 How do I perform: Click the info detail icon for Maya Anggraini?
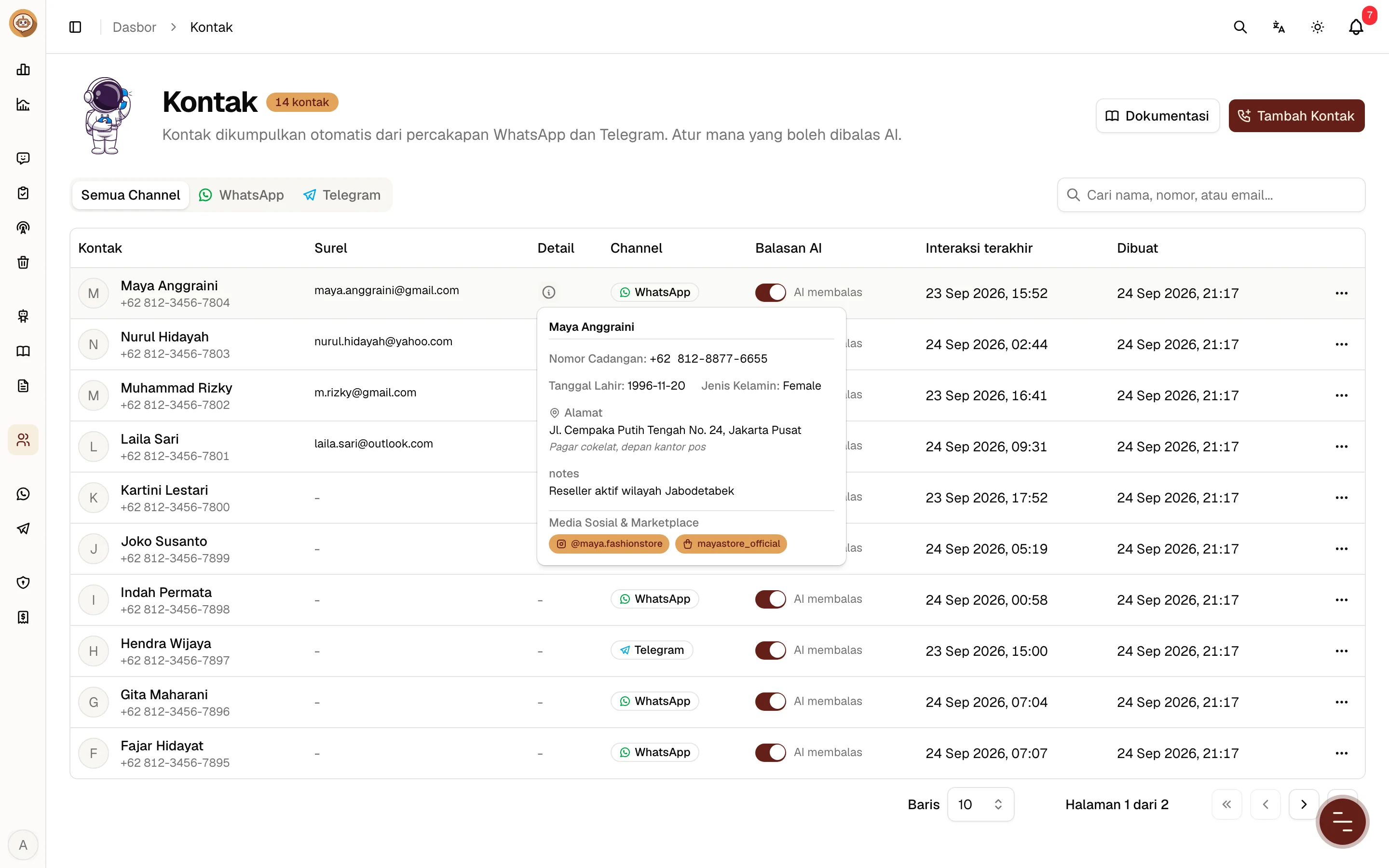(549, 292)
